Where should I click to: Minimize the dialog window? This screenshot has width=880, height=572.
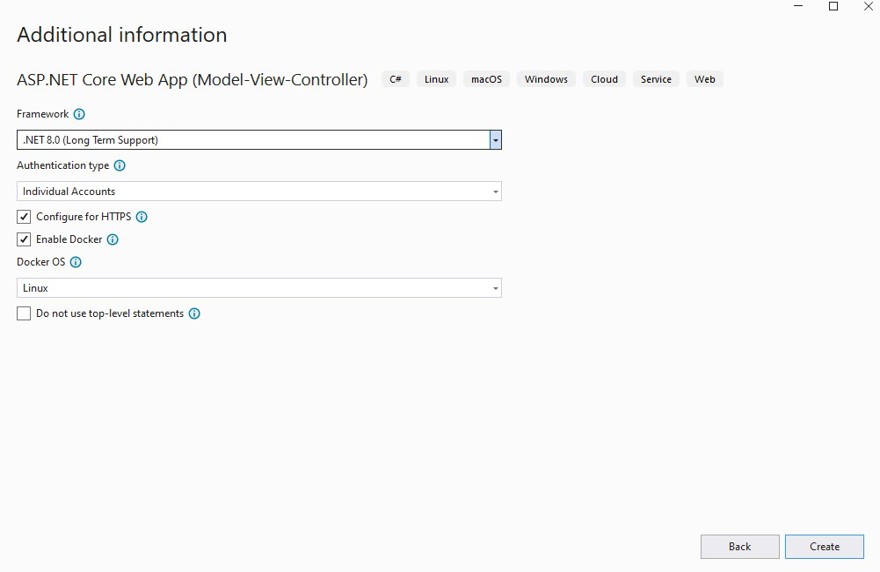click(798, 6)
